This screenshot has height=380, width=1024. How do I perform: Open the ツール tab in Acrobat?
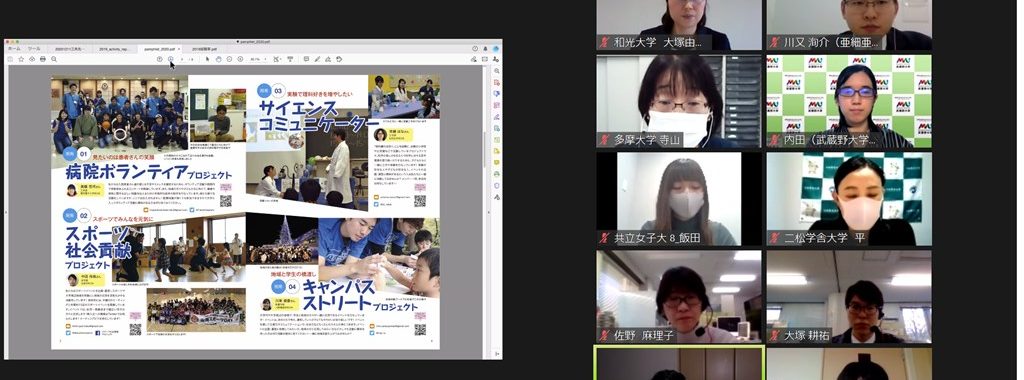34,49
